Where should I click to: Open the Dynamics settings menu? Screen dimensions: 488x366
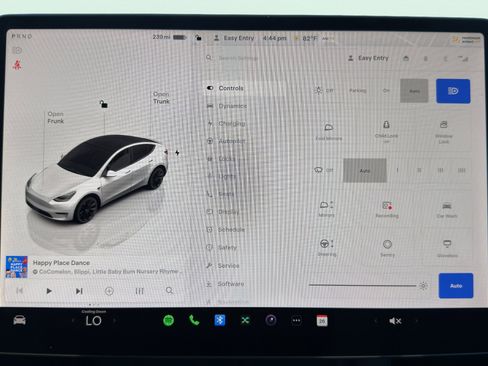227,106
